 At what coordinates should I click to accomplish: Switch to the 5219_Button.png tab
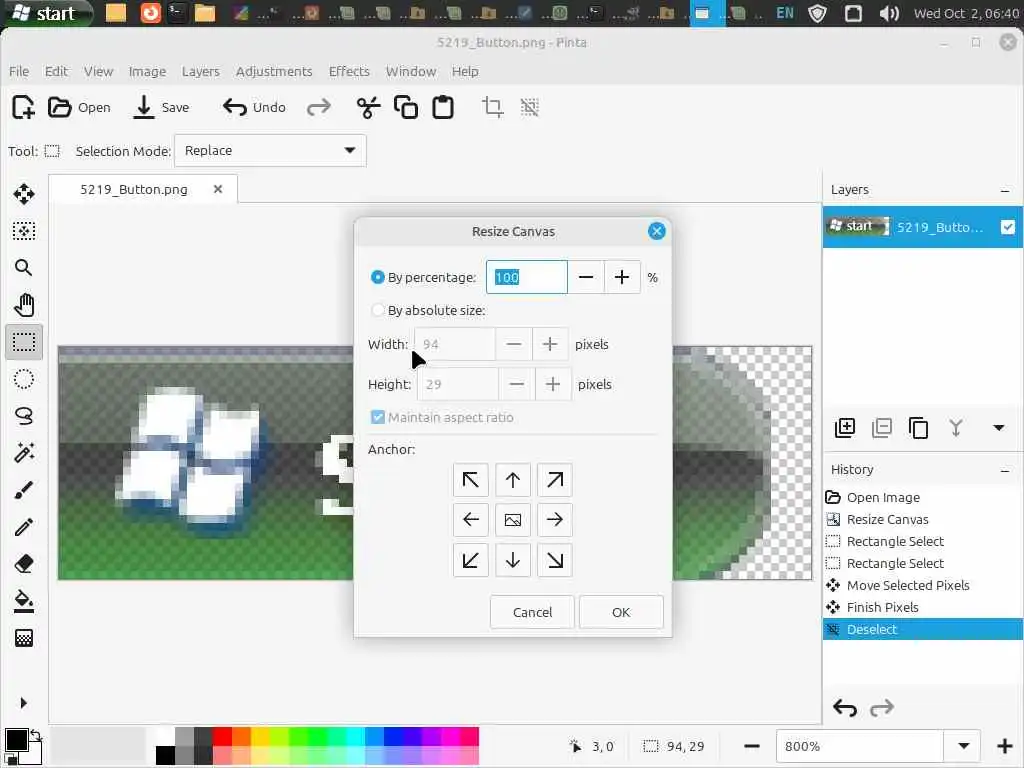[x=134, y=189]
